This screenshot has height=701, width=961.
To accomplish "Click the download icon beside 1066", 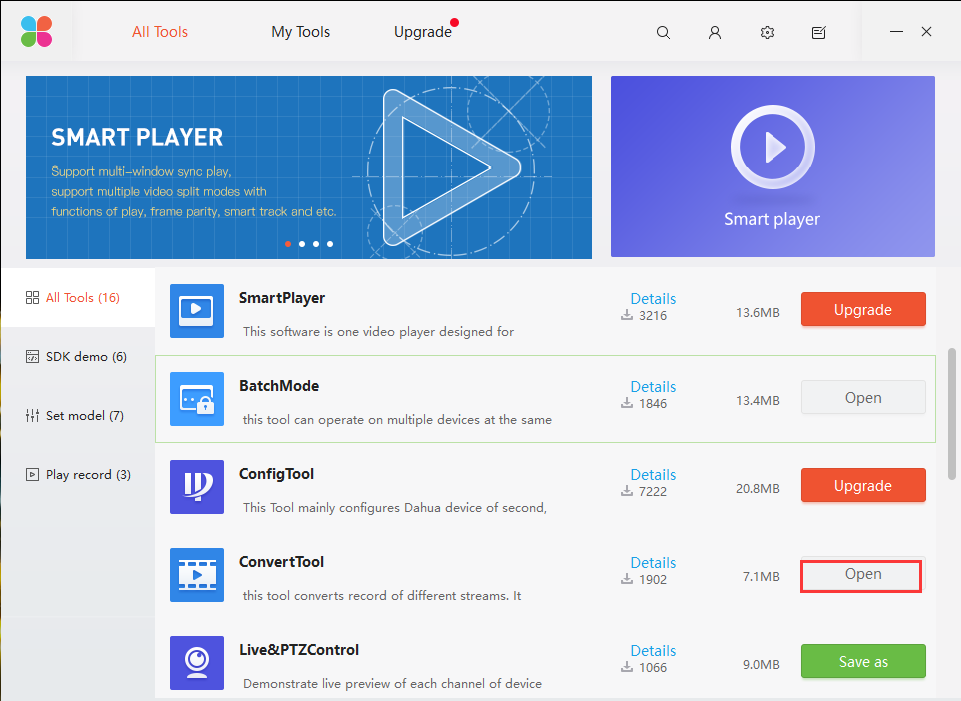I will (627, 667).
